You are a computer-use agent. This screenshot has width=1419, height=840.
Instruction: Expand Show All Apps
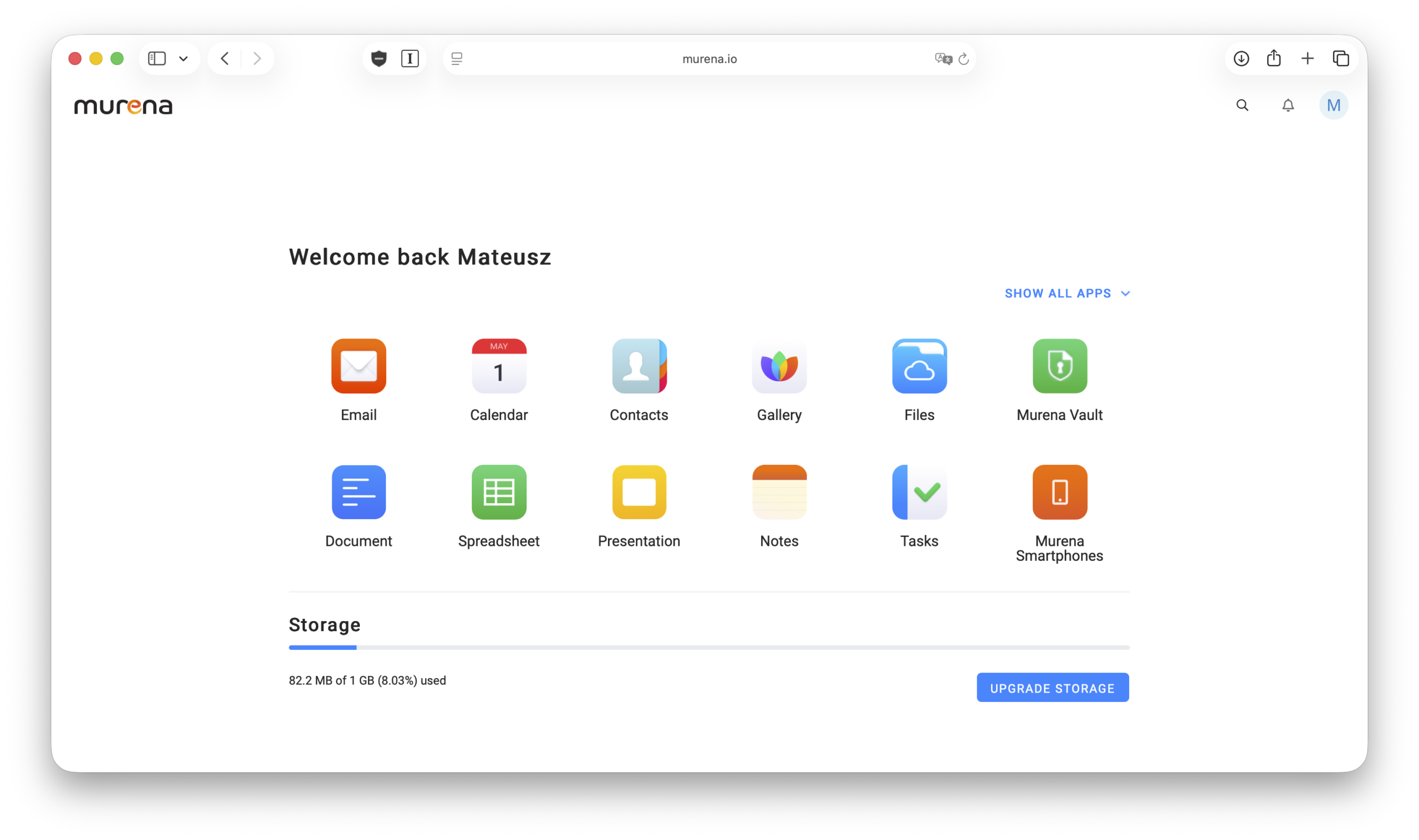1067,293
